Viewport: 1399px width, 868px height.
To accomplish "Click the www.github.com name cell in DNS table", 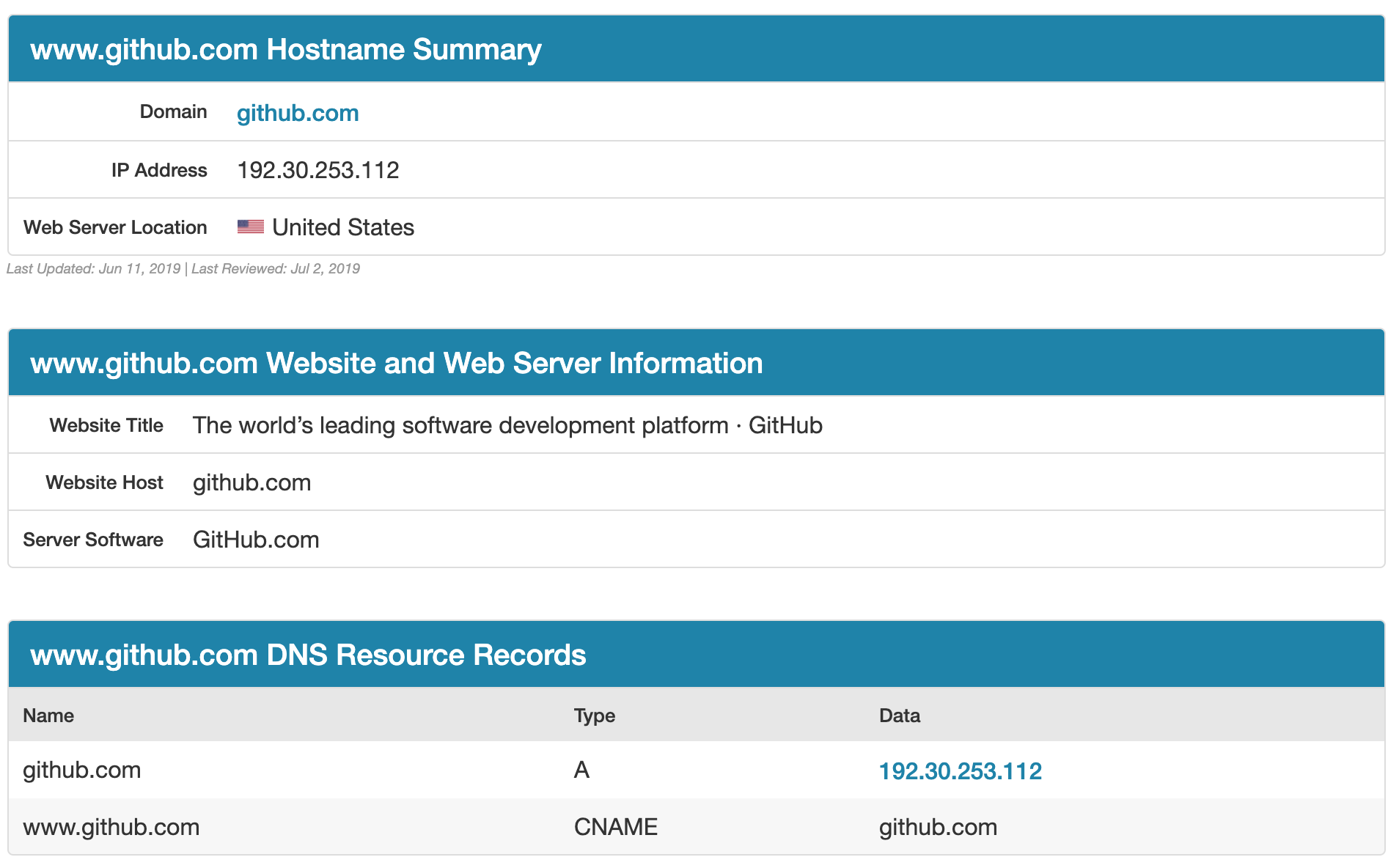I will (111, 827).
